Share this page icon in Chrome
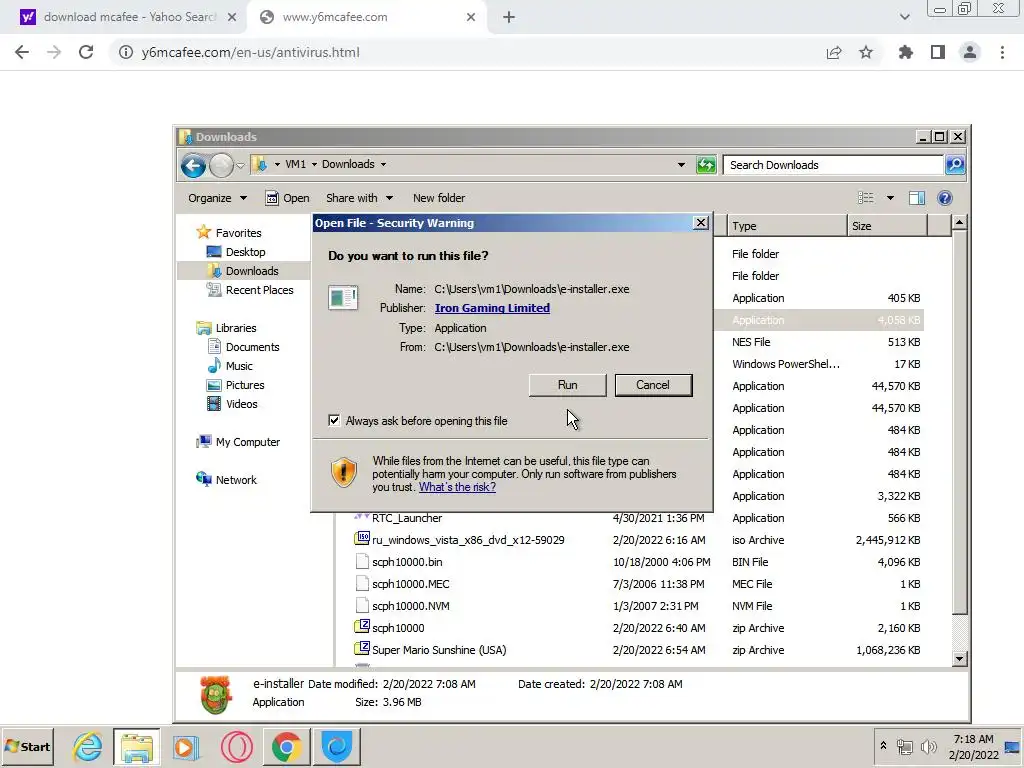This screenshot has height=768, width=1024. click(x=834, y=52)
